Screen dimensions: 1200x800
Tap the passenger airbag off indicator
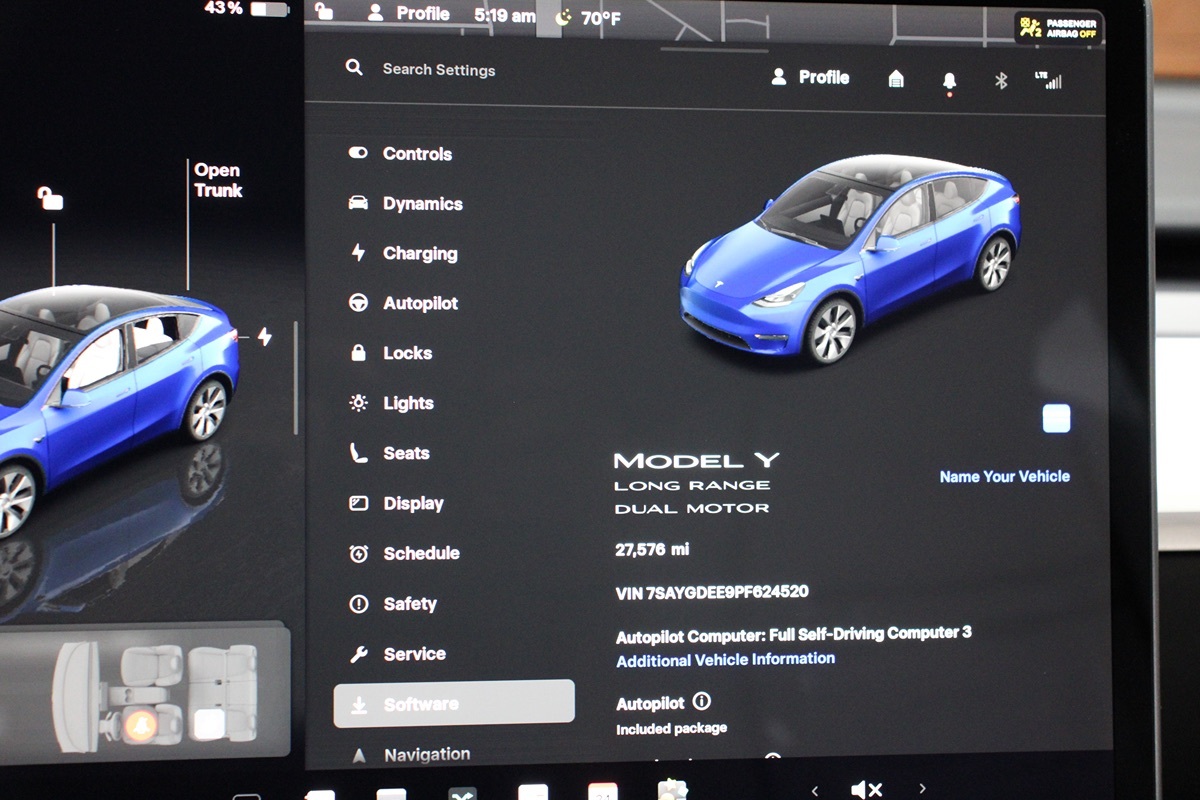[1057, 27]
